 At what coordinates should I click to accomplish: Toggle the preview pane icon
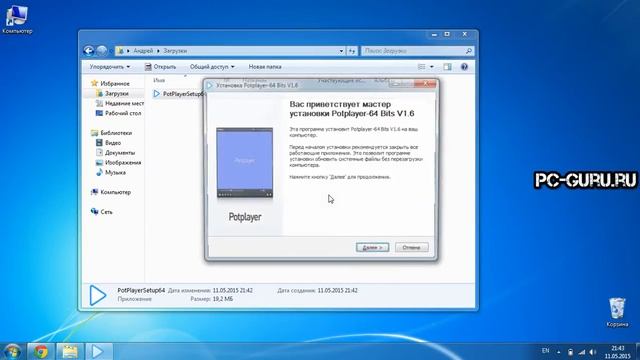447,67
